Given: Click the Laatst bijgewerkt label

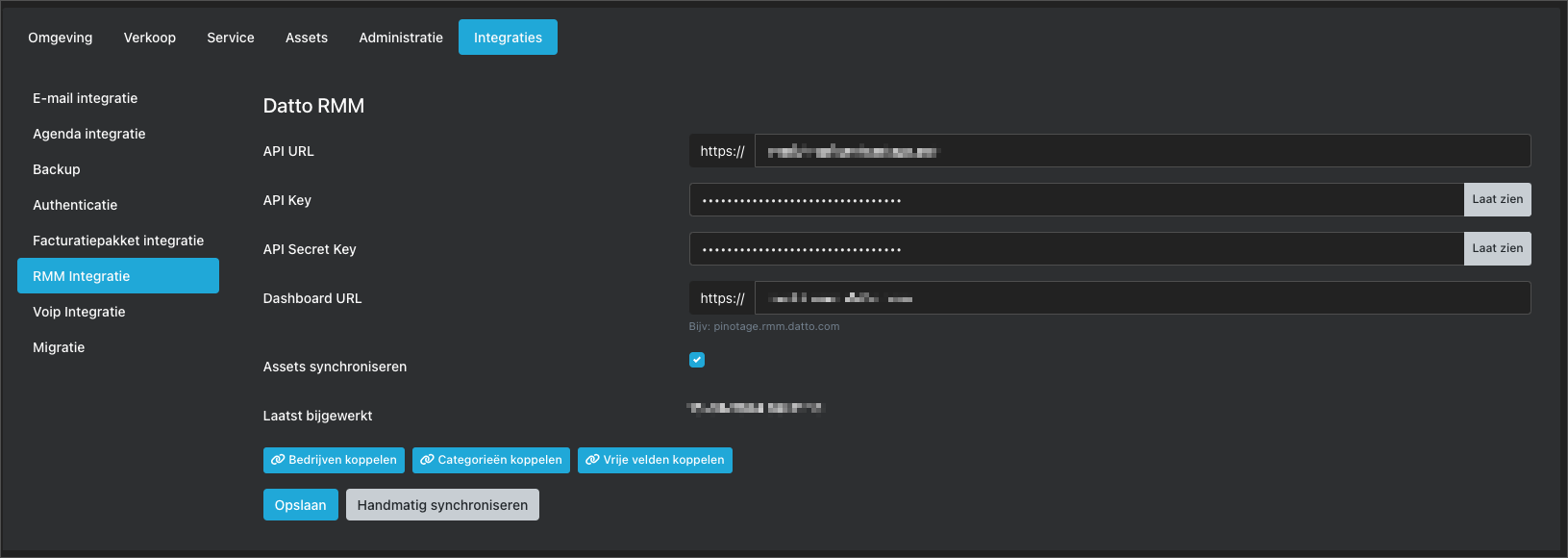Looking at the screenshot, I should (x=317, y=416).
